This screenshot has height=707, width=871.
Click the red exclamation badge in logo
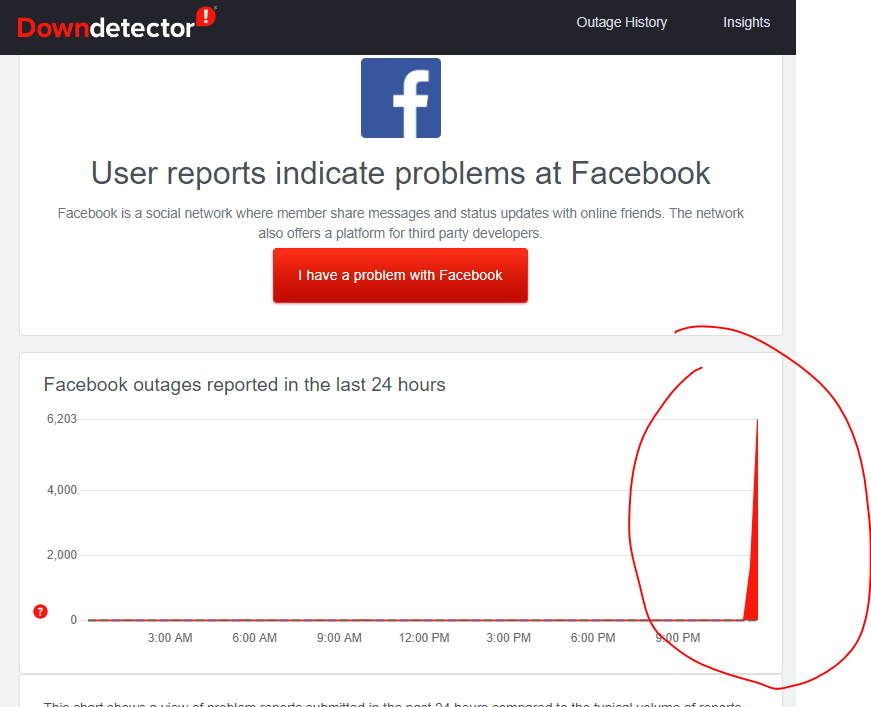click(x=206, y=16)
